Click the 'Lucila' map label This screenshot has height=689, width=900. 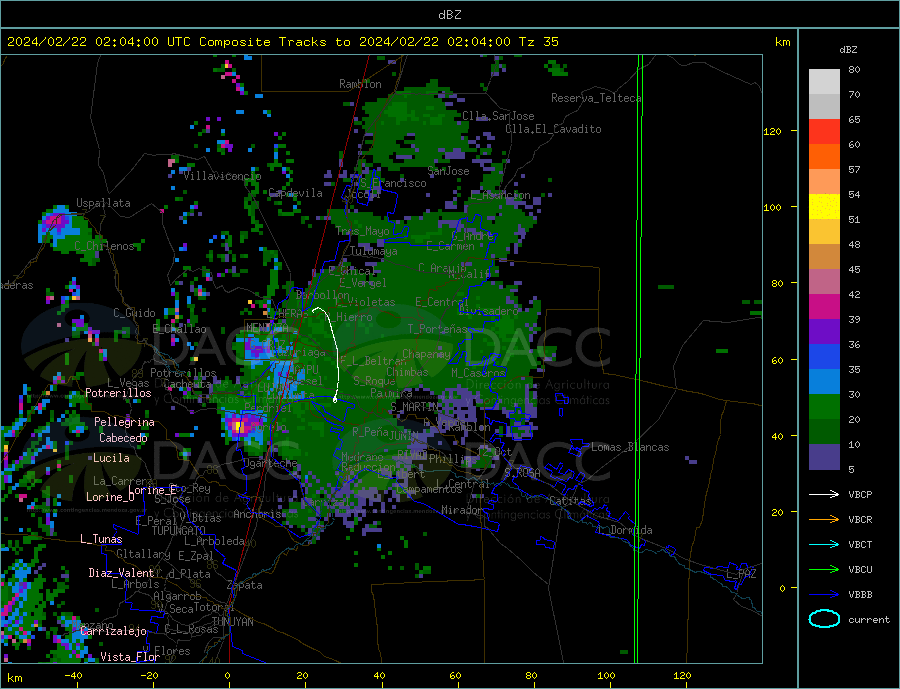(x=111, y=458)
